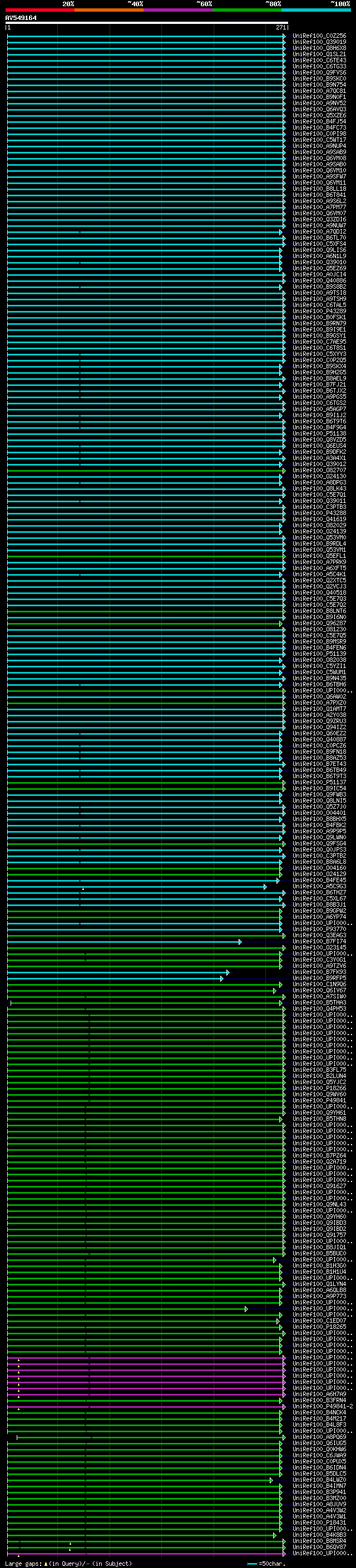Select the label UniRef100_Q40887
Screen dimensions: 356x1568
(x=319, y=740)
